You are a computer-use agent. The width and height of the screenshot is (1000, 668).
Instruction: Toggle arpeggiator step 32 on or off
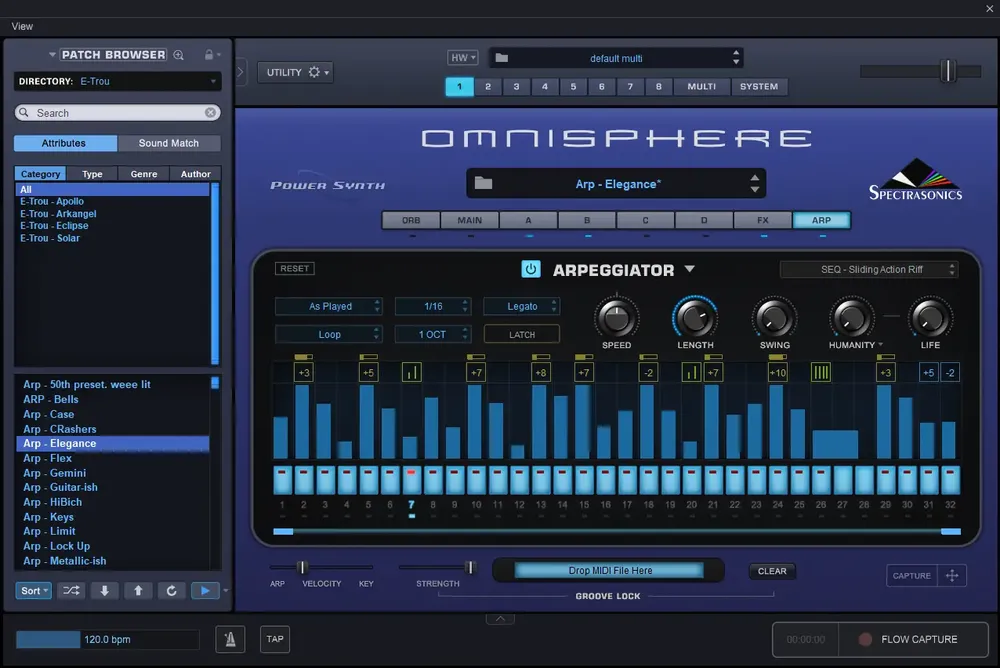(x=950, y=480)
